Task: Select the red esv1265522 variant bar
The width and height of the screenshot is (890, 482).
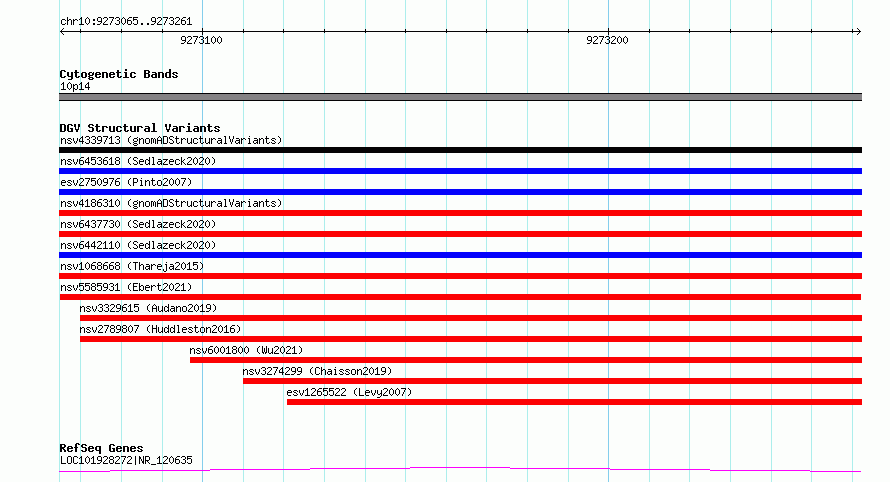Action: click(574, 402)
